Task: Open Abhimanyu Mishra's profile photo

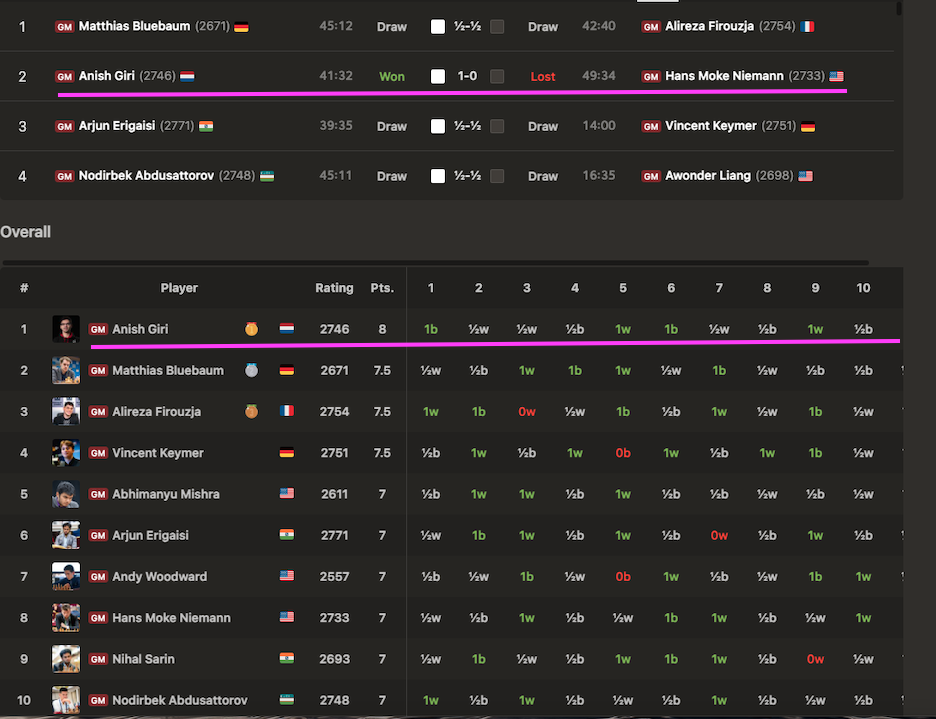Action: coord(66,494)
